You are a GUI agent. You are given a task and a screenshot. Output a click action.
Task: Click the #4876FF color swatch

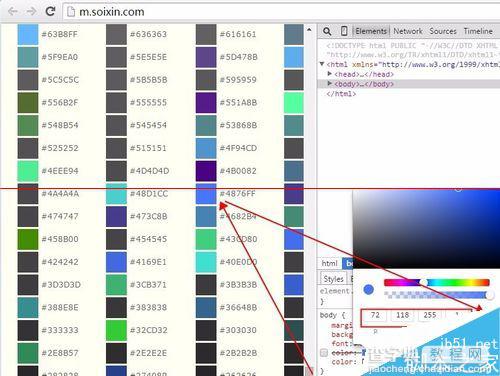click(206, 193)
